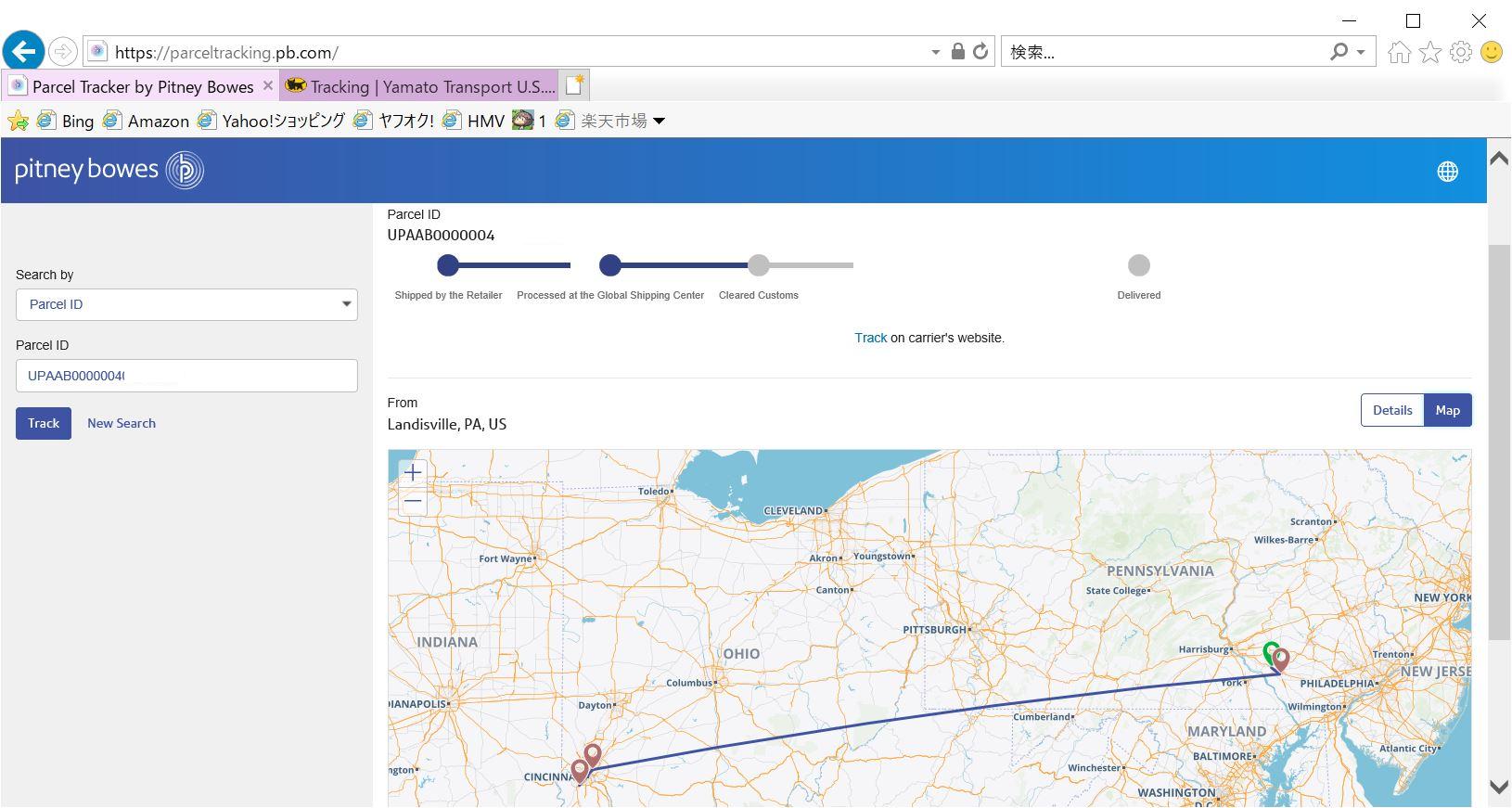The width and height of the screenshot is (1512, 808).
Task: Click the lower map pin at Cincinnati
Action: pos(580,771)
